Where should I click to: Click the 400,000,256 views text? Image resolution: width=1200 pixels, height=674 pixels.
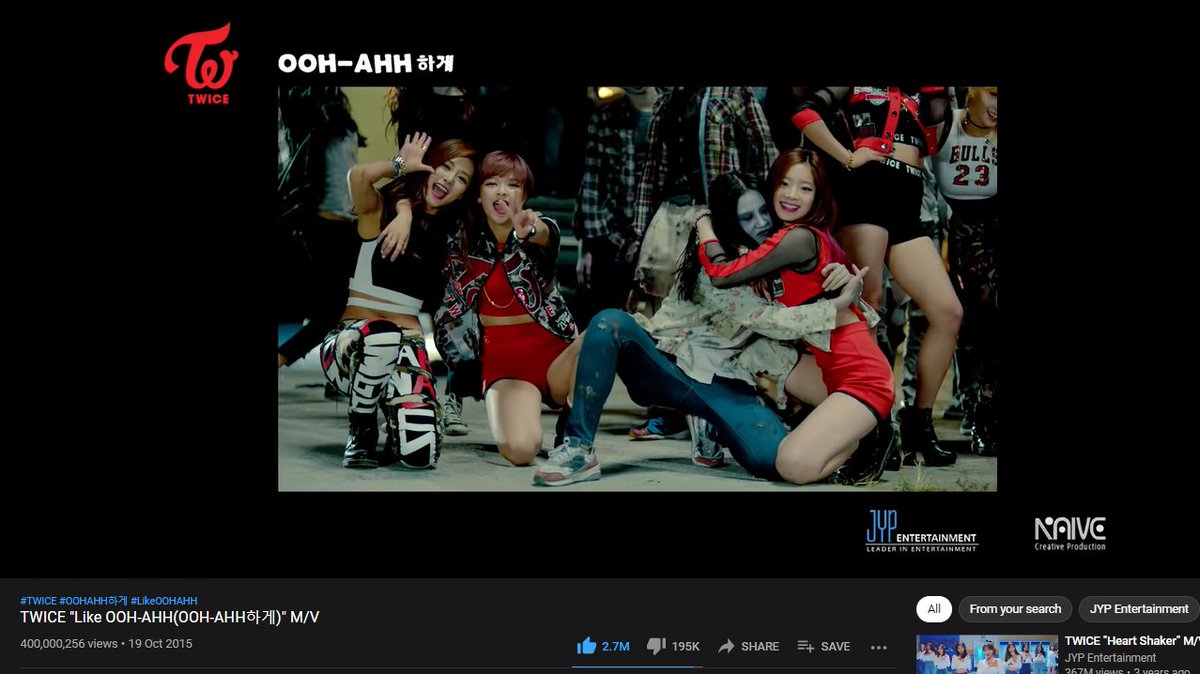[69, 644]
